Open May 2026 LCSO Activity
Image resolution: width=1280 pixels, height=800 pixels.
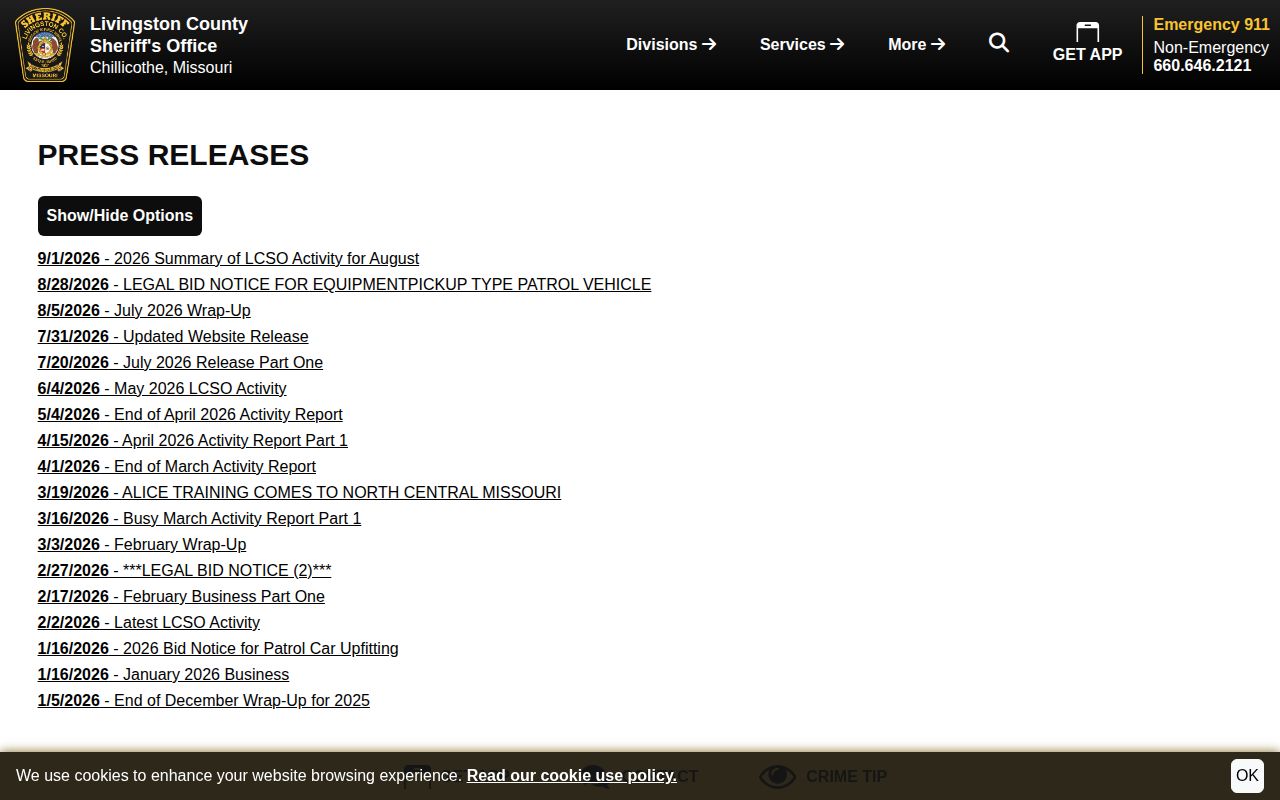tap(162, 388)
